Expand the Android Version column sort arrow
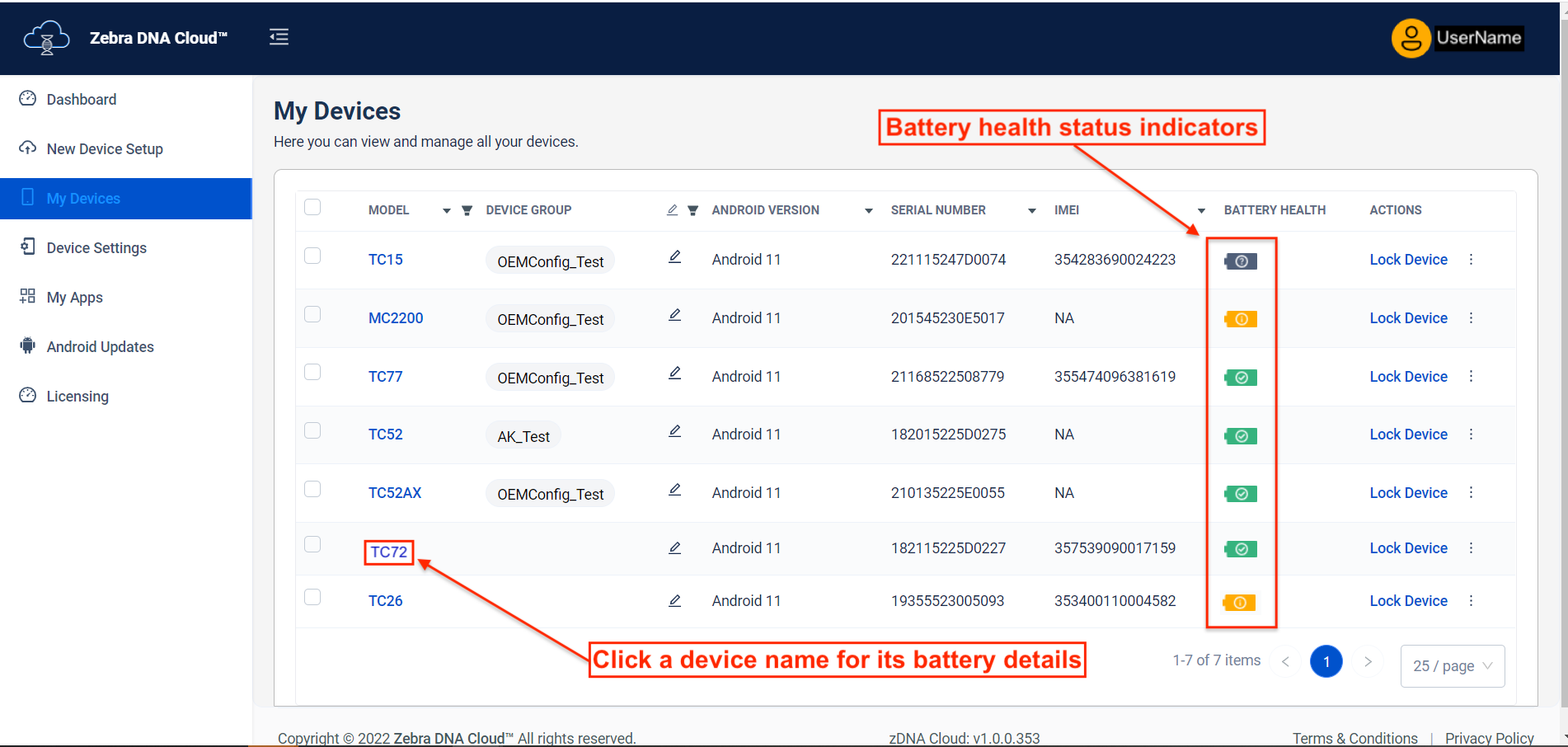This screenshot has width=1568, height=747. [x=868, y=211]
